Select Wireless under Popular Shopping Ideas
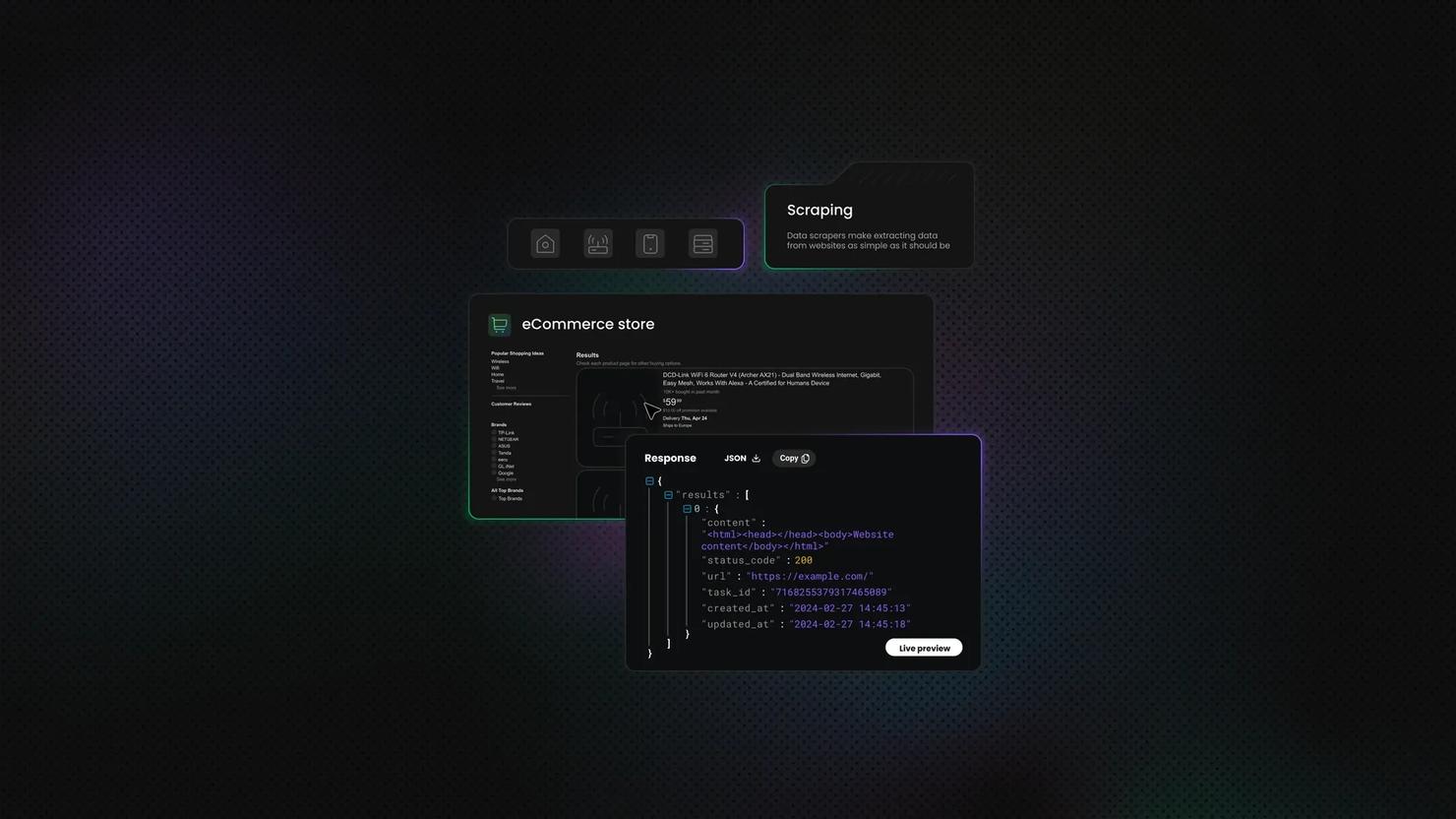 (500, 362)
